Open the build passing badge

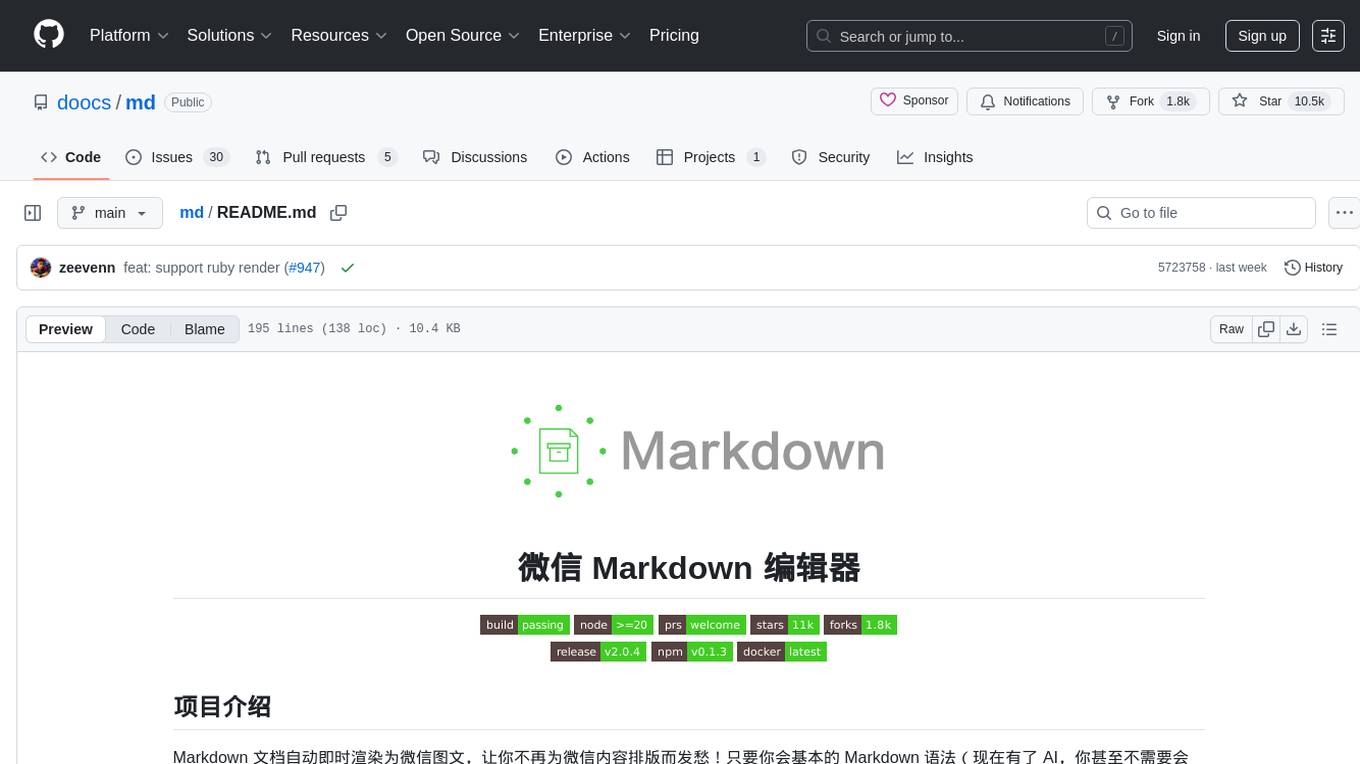point(525,625)
